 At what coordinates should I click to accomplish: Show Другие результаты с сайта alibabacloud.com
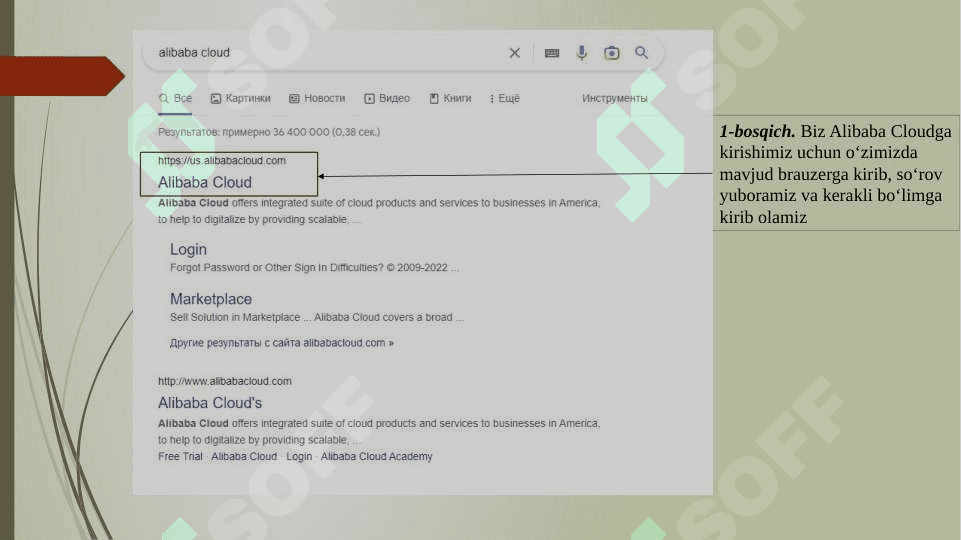(281, 343)
